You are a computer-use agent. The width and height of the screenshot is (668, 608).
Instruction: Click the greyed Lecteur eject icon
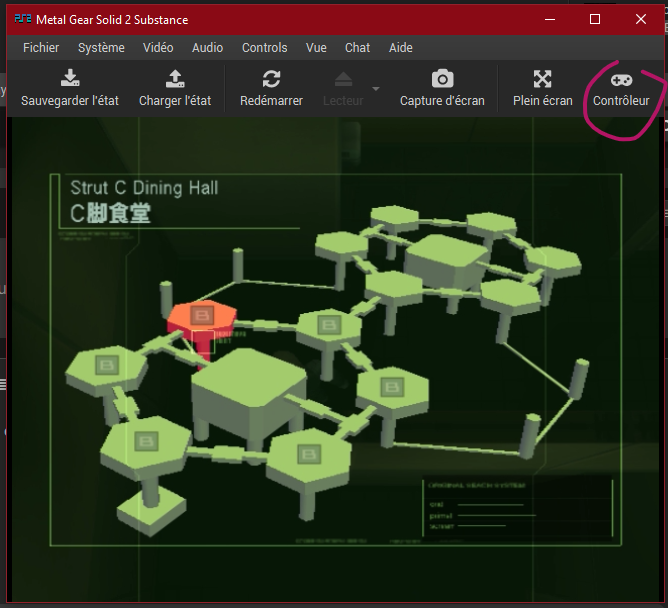pos(343,79)
